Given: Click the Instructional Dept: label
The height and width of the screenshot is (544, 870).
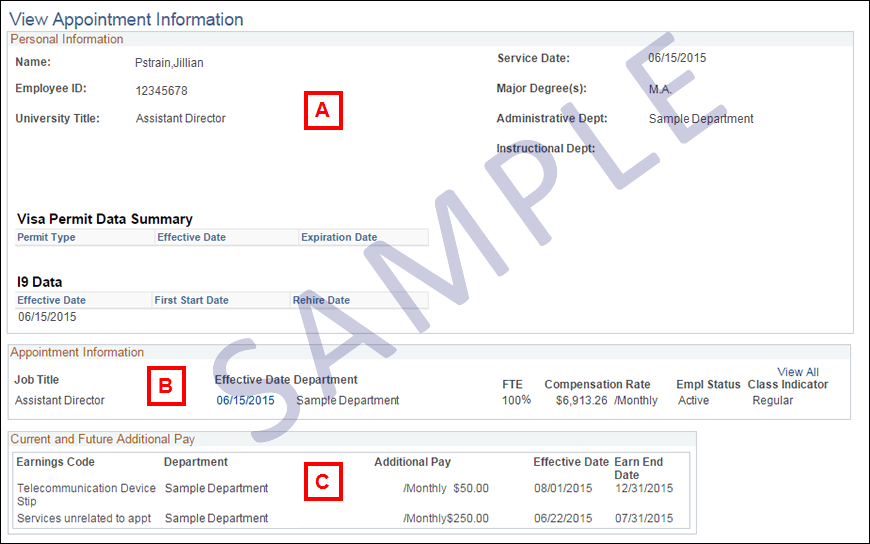Looking at the screenshot, I should pyautogui.click(x=546, y=148).
